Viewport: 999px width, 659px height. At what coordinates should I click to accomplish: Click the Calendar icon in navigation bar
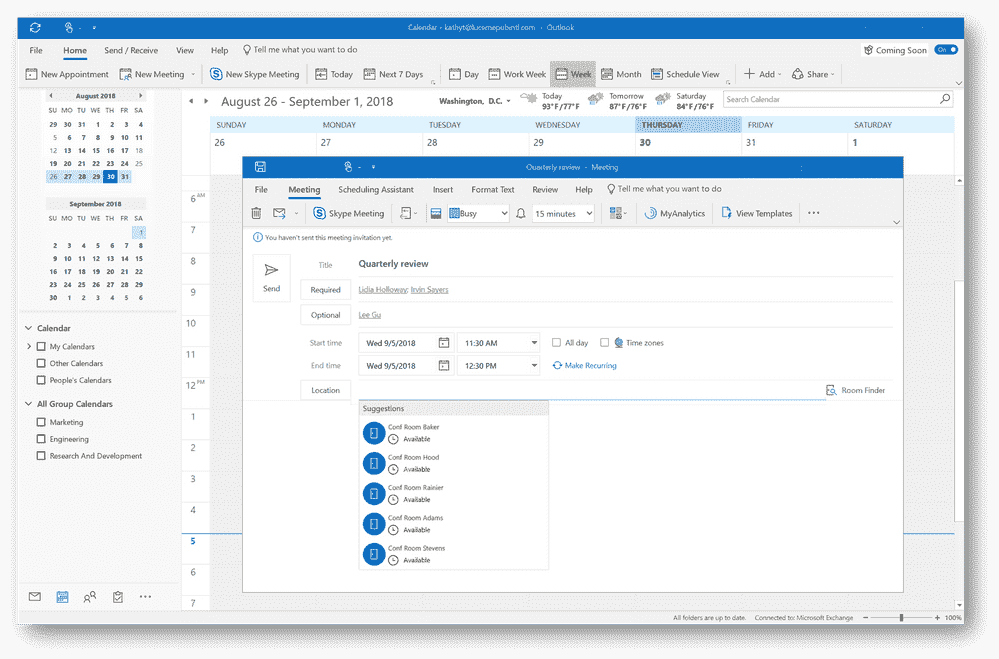62,597
